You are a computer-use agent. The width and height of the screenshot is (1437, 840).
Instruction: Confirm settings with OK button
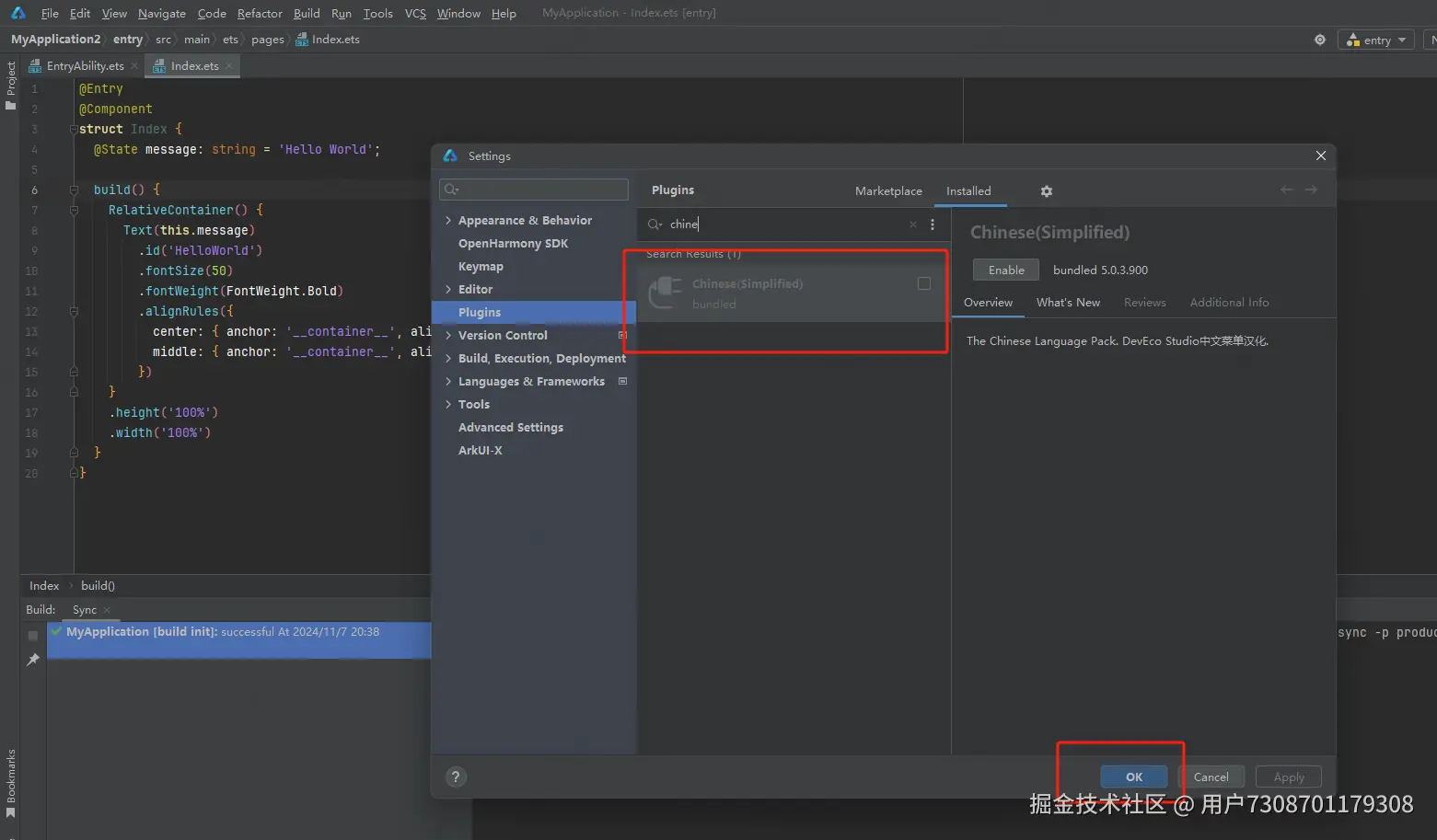(1134, 777)
